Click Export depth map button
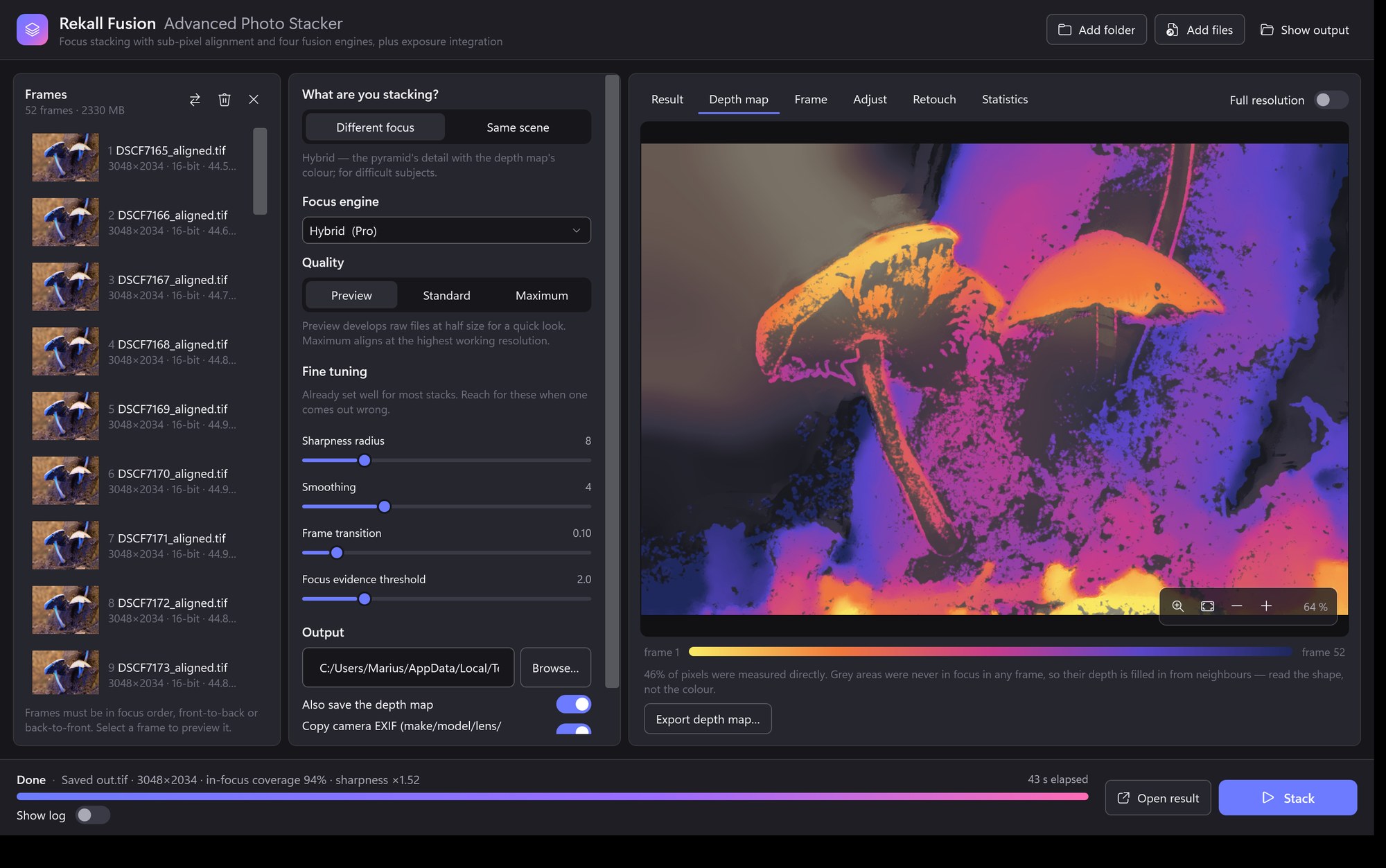The height and width of the screenshot is (868, 1386). (x=708, y=719)
